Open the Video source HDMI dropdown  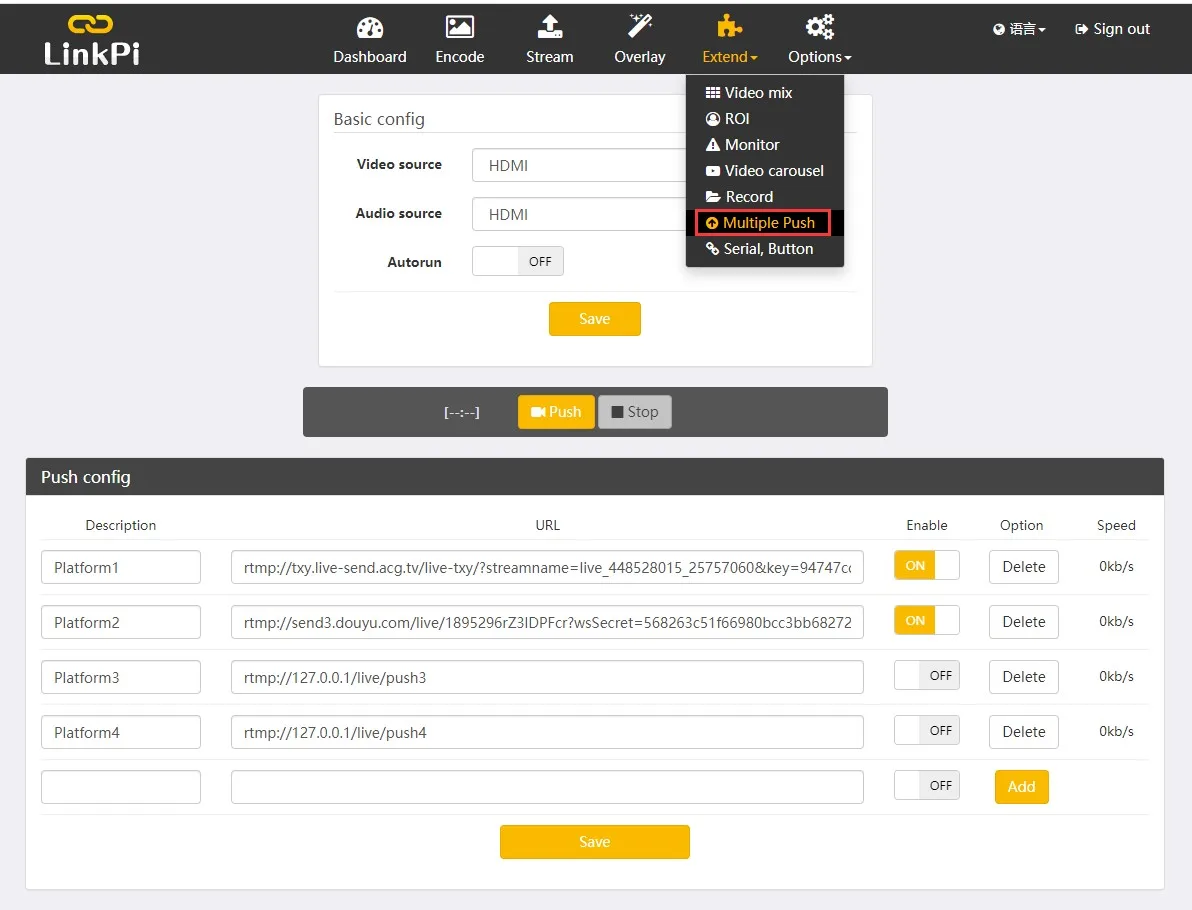(579, 165)
